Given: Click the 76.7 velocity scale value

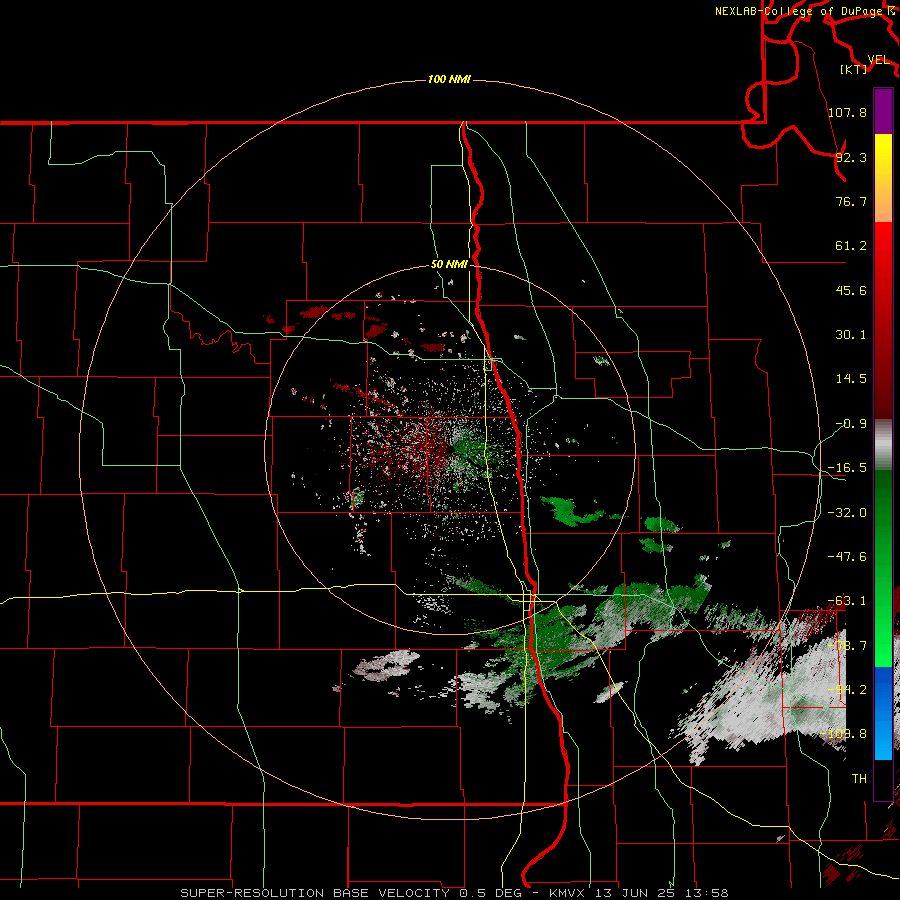Looking at the screenshot, I should tap(851, 201).
